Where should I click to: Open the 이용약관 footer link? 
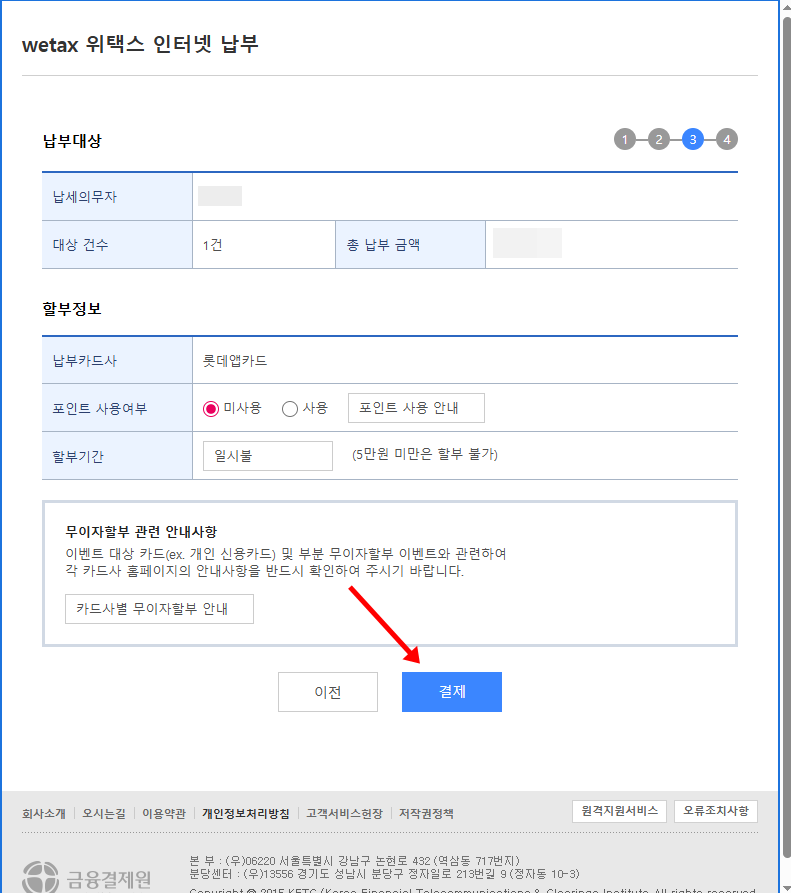(164, 813)
